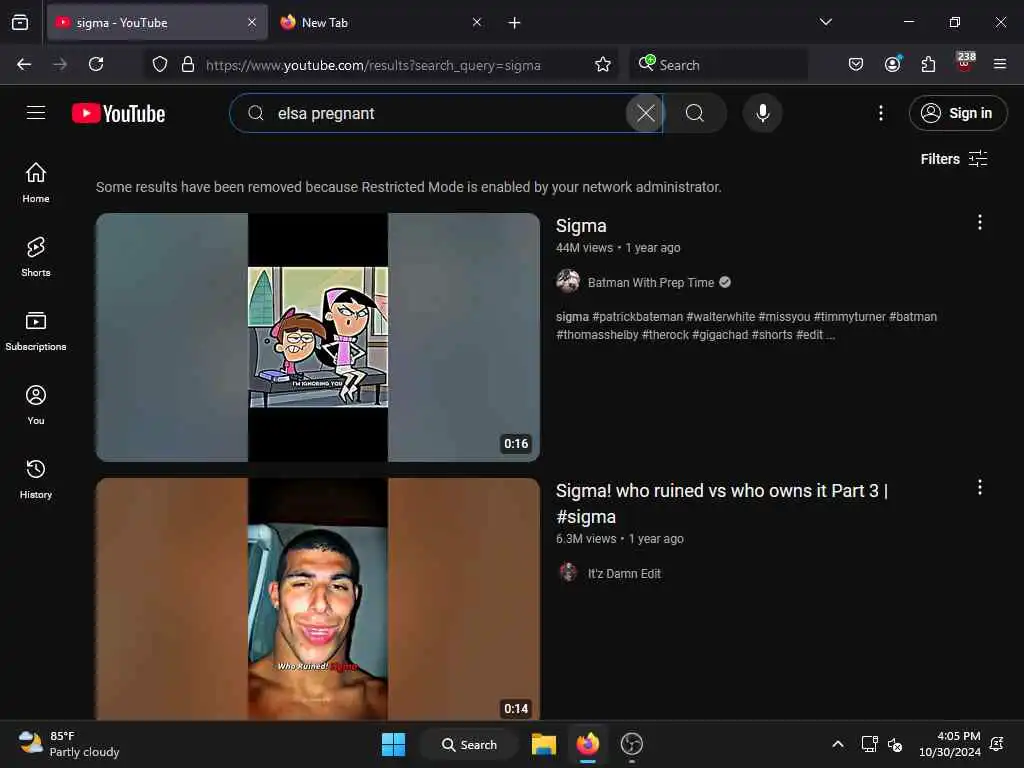Open muted volume tray icon
The height and width of the screenshot is (768, 1024).
pyautogui.click(x=895, y=744)
